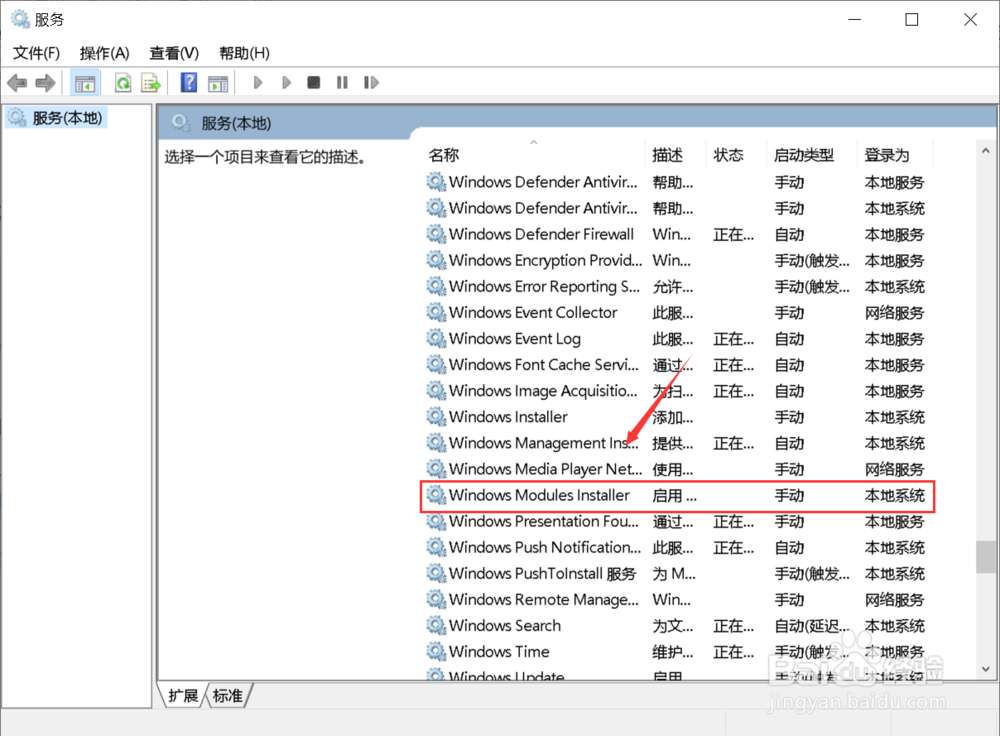Switch to the 标准 tab
The image size is (1000, 736).
[228, 695]
